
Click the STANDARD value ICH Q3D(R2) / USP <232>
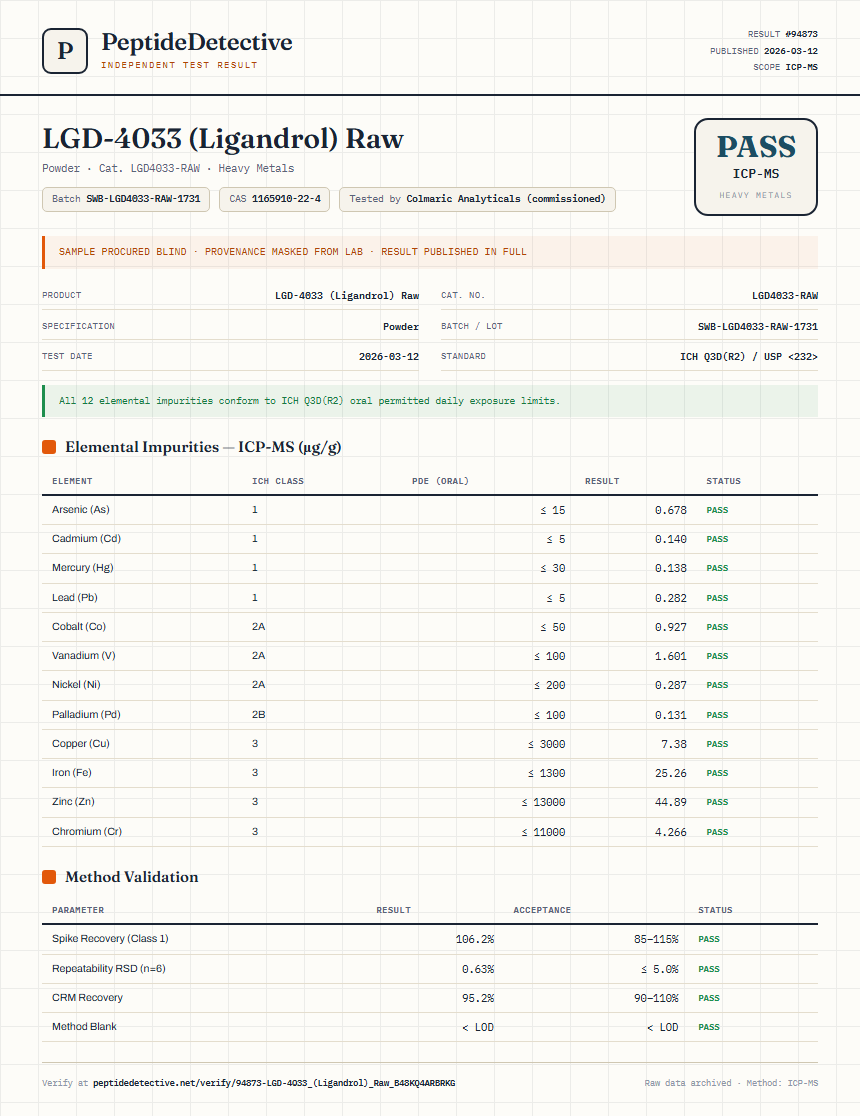pyautogui.click(x=749, y=357)
